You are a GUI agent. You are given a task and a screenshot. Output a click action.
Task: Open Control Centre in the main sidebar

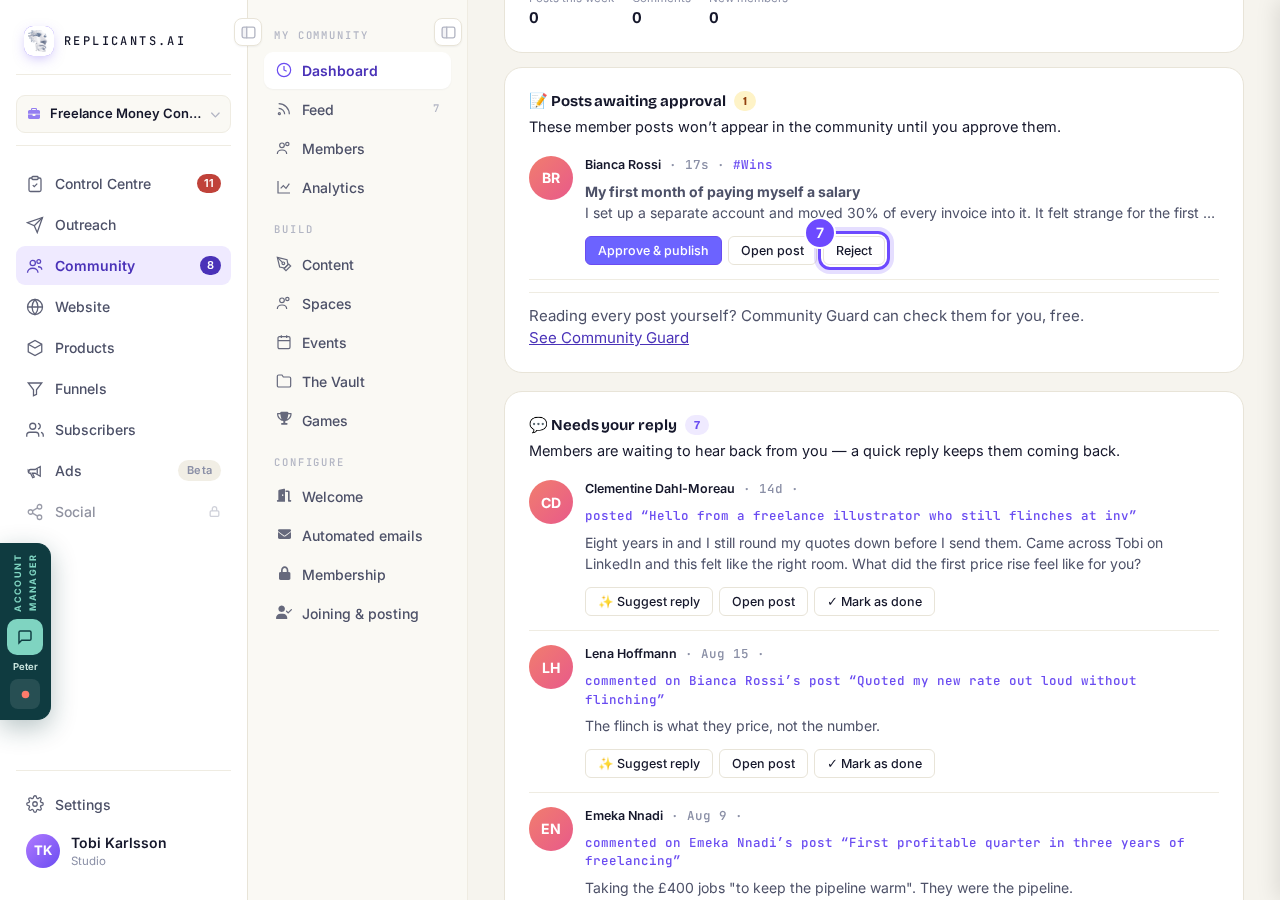click(x=123, y=184)
